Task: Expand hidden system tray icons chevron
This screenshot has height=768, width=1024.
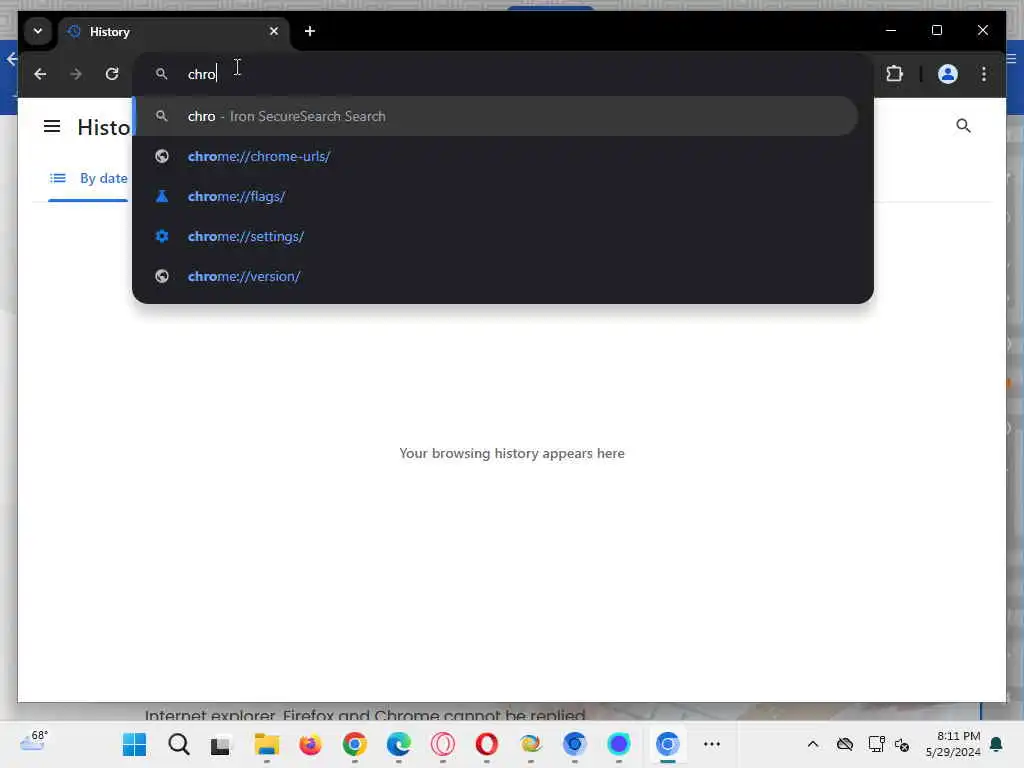Action: [x=813, y=744]
